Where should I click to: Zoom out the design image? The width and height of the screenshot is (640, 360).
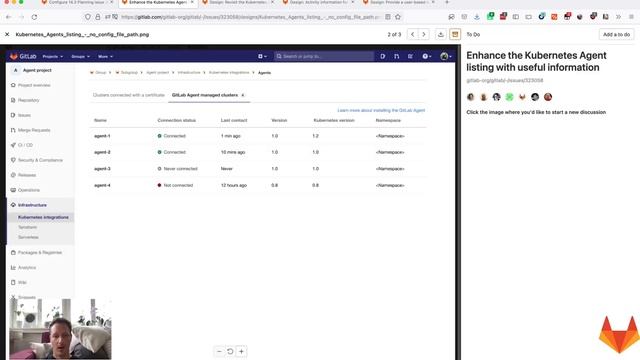219,351
